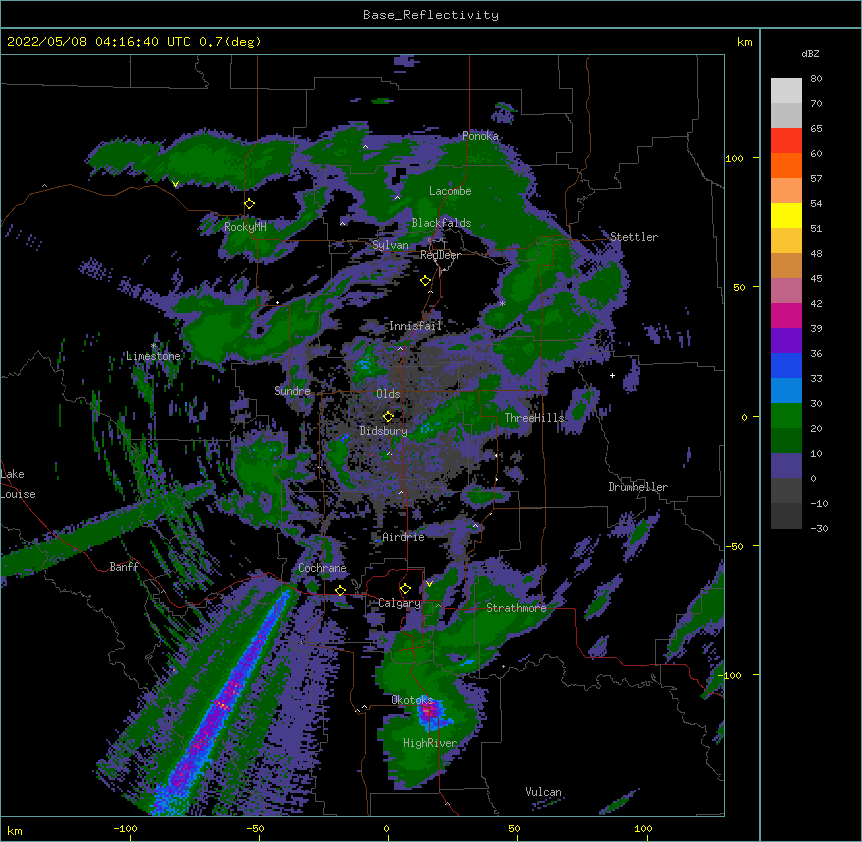Click the Lacombe city label
Screen dimensions: 862x842
[450, 191]
